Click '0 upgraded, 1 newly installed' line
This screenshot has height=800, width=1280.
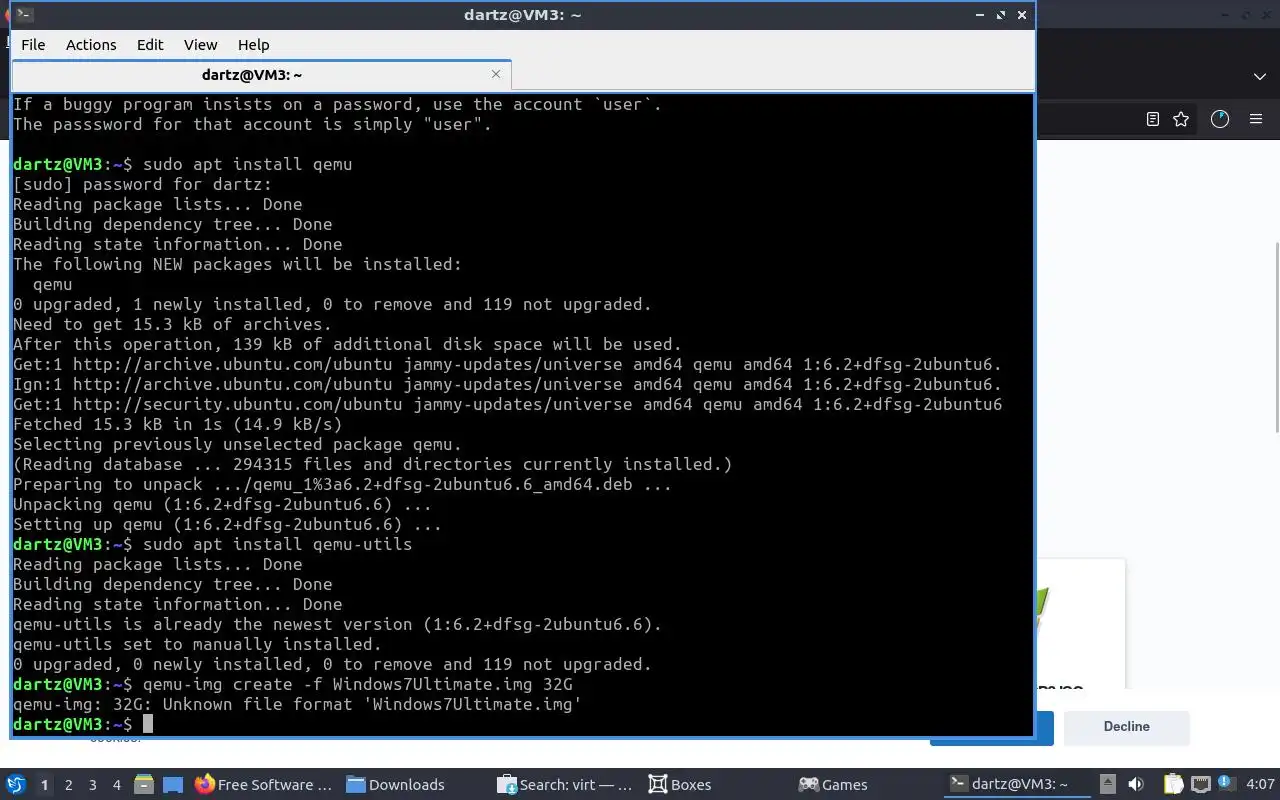coord(332,304)
